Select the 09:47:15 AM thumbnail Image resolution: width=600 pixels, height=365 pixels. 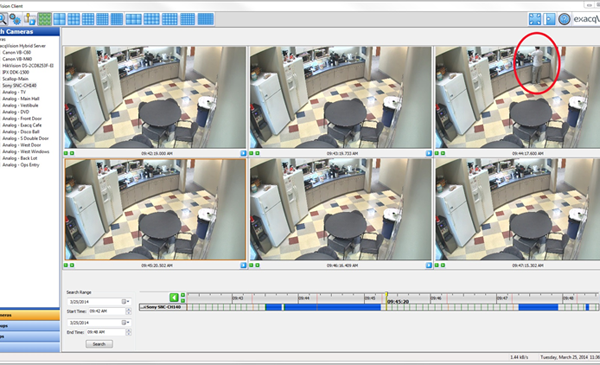517,210
